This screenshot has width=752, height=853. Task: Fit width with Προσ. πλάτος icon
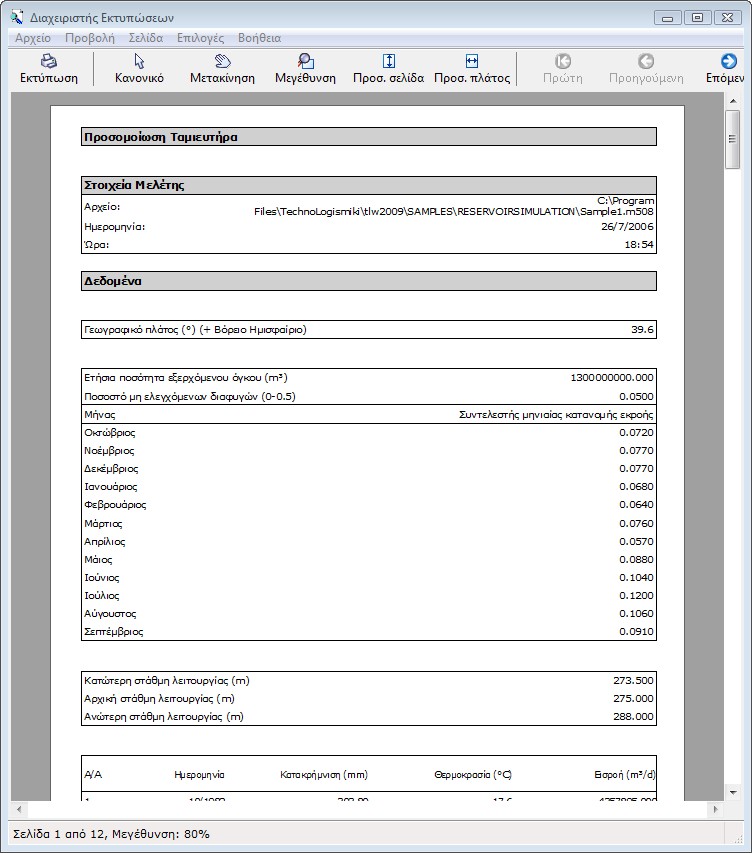tap(472, 62)
